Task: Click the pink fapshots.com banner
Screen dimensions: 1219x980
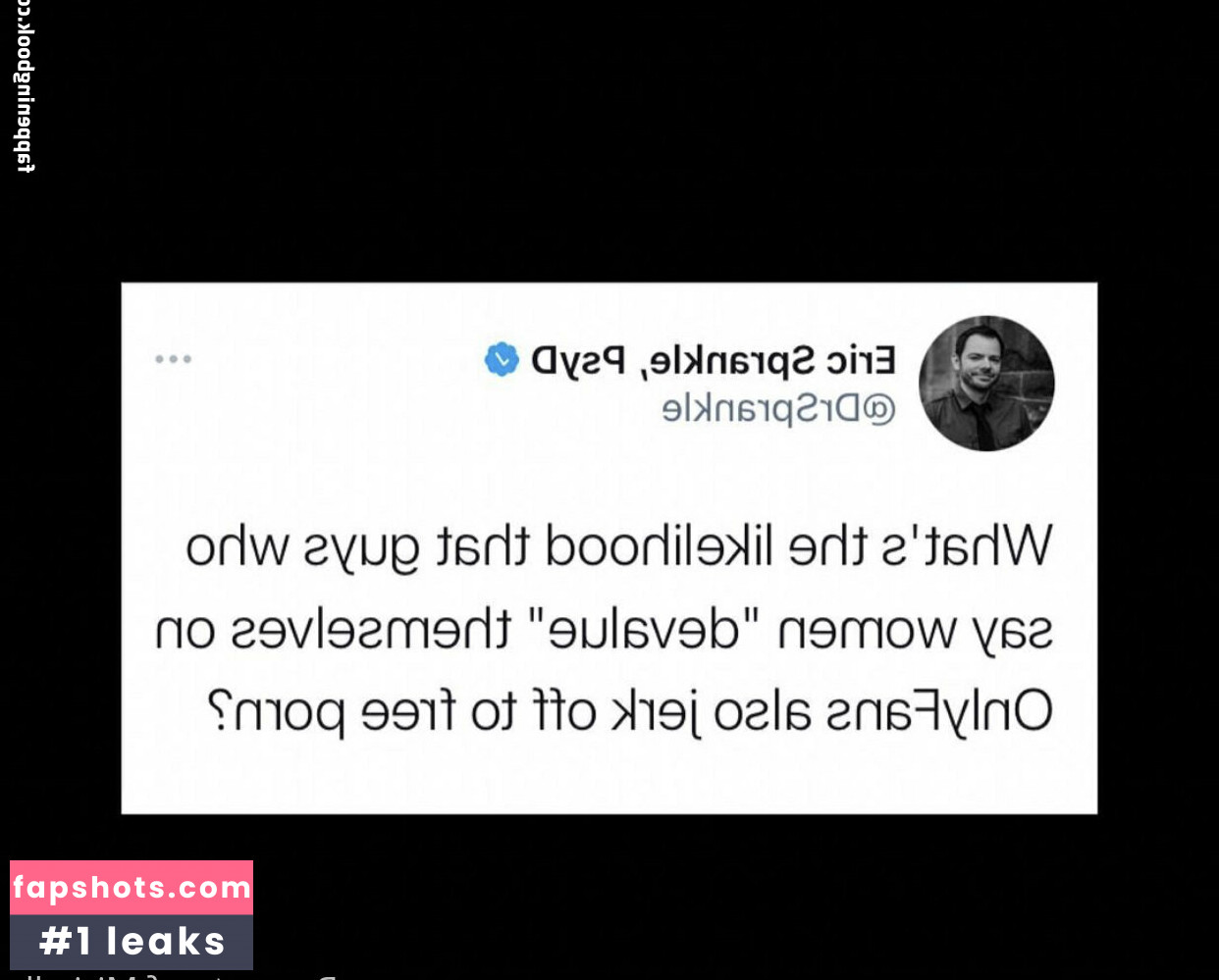Action: 132,888
